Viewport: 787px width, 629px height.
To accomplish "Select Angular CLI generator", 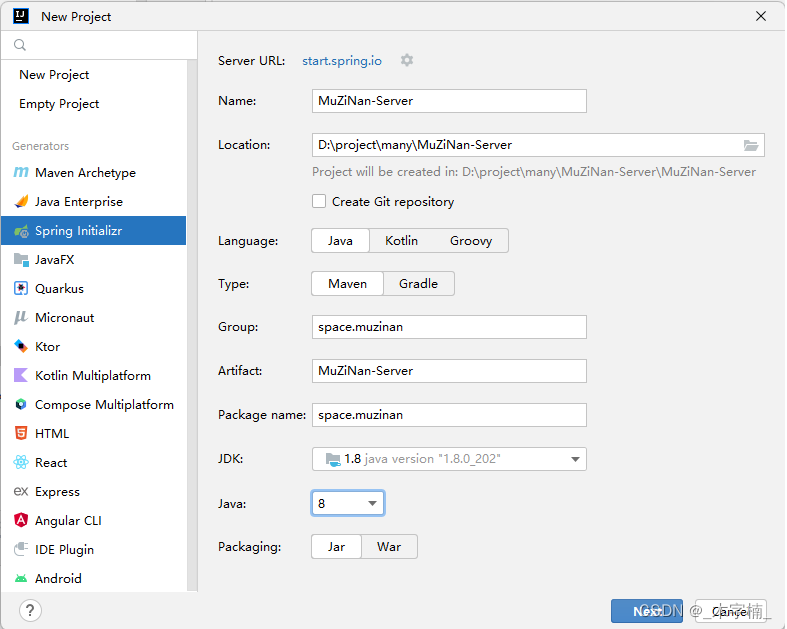I will pyautogui.click(x=68, y=521).
